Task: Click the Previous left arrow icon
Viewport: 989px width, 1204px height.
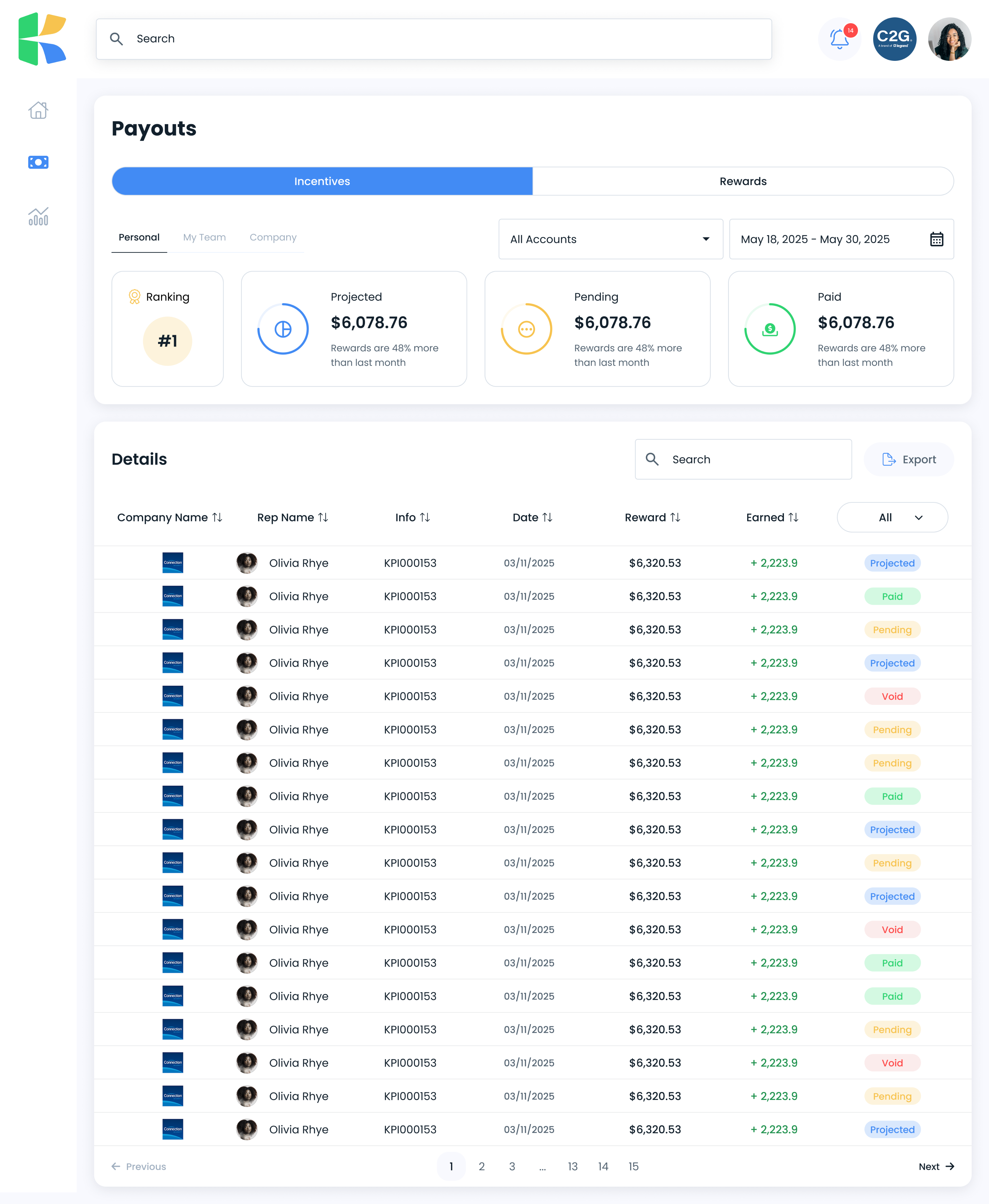Action: (116, 1166)
